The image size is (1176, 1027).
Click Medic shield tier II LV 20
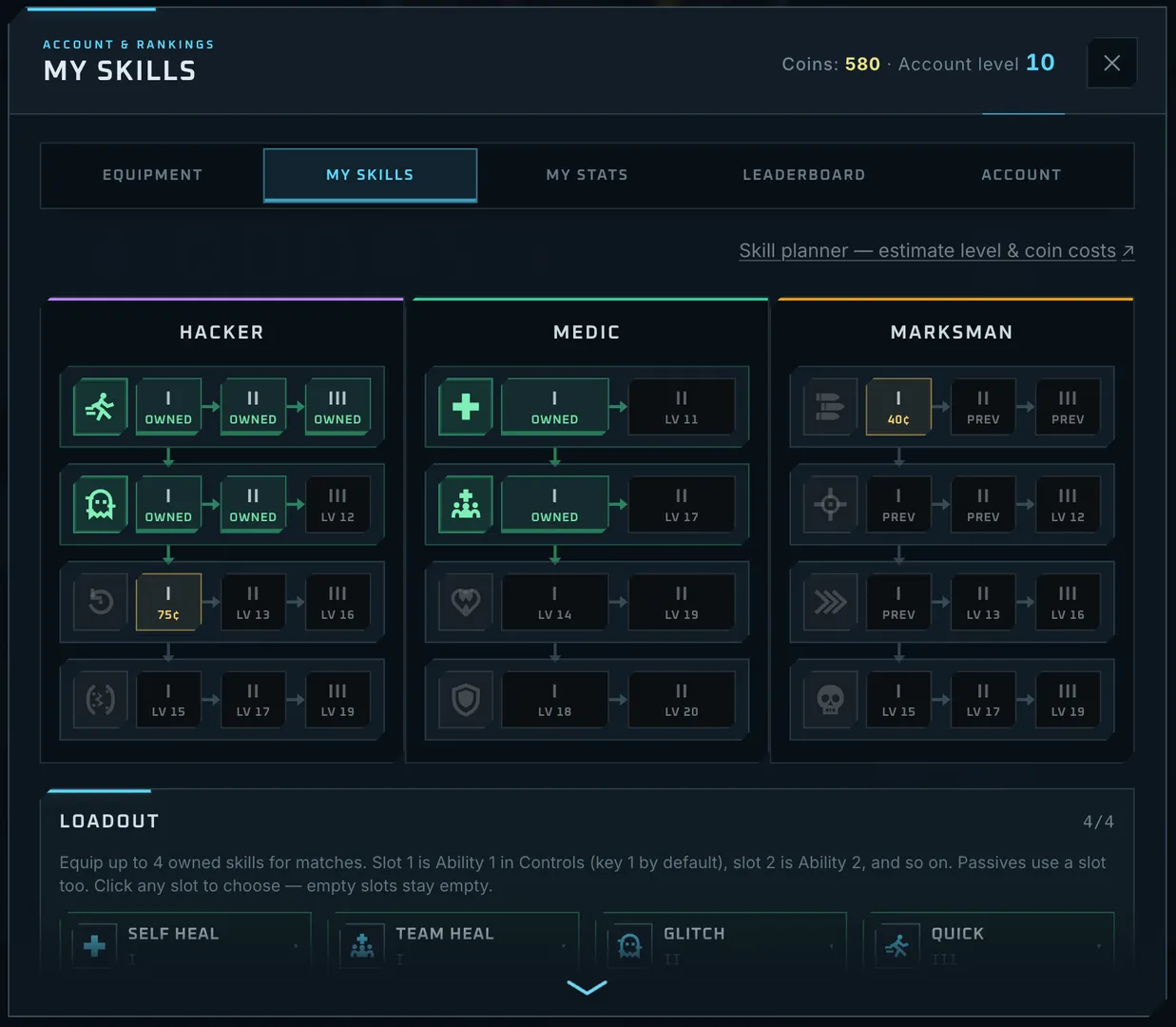(682, 700)
